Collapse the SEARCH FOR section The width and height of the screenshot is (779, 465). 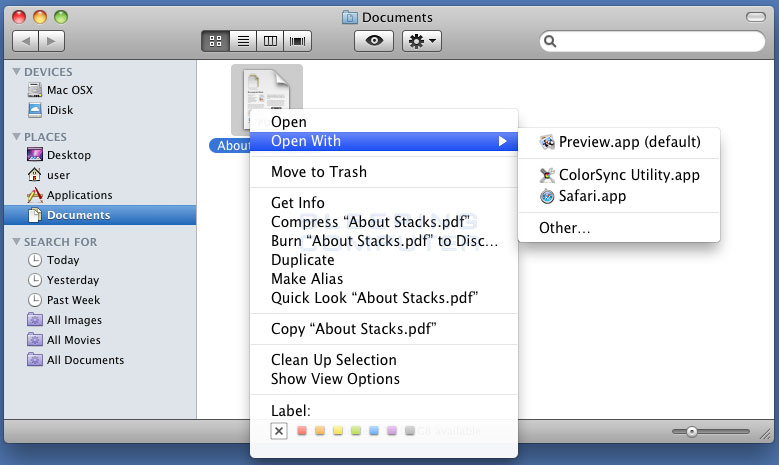coord(16,241)
